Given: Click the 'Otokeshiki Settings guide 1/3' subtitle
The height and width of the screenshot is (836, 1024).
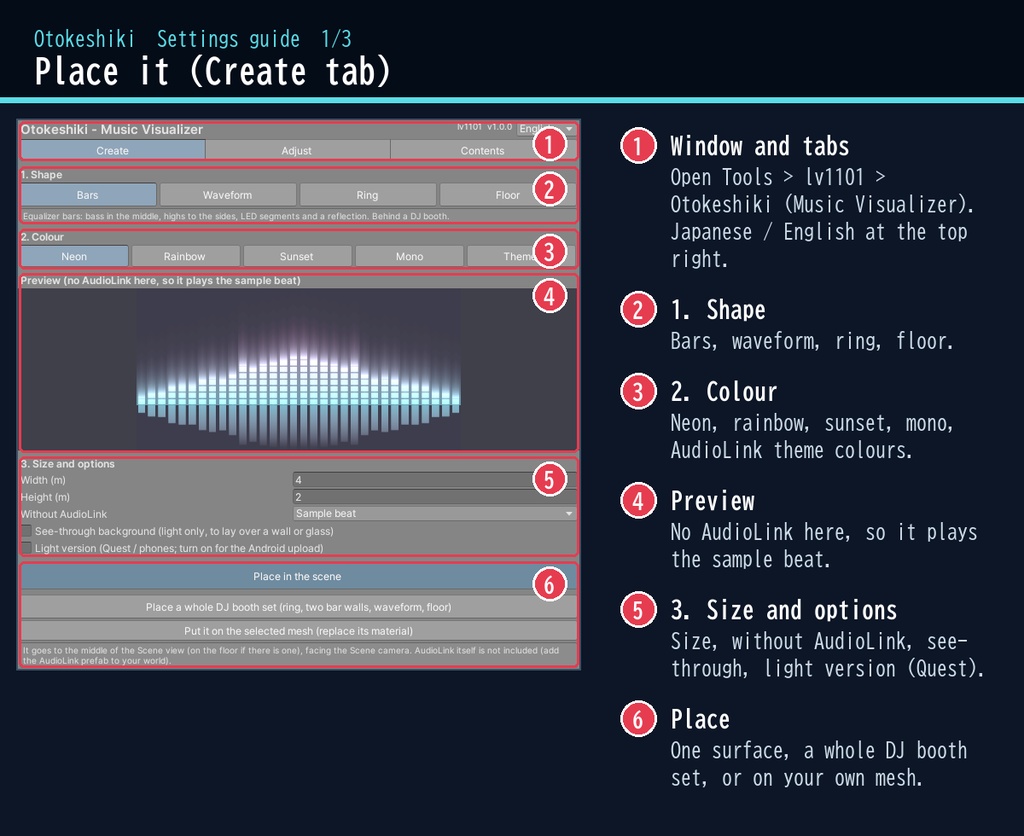Looking at the screenshot, I should (193, 39).
